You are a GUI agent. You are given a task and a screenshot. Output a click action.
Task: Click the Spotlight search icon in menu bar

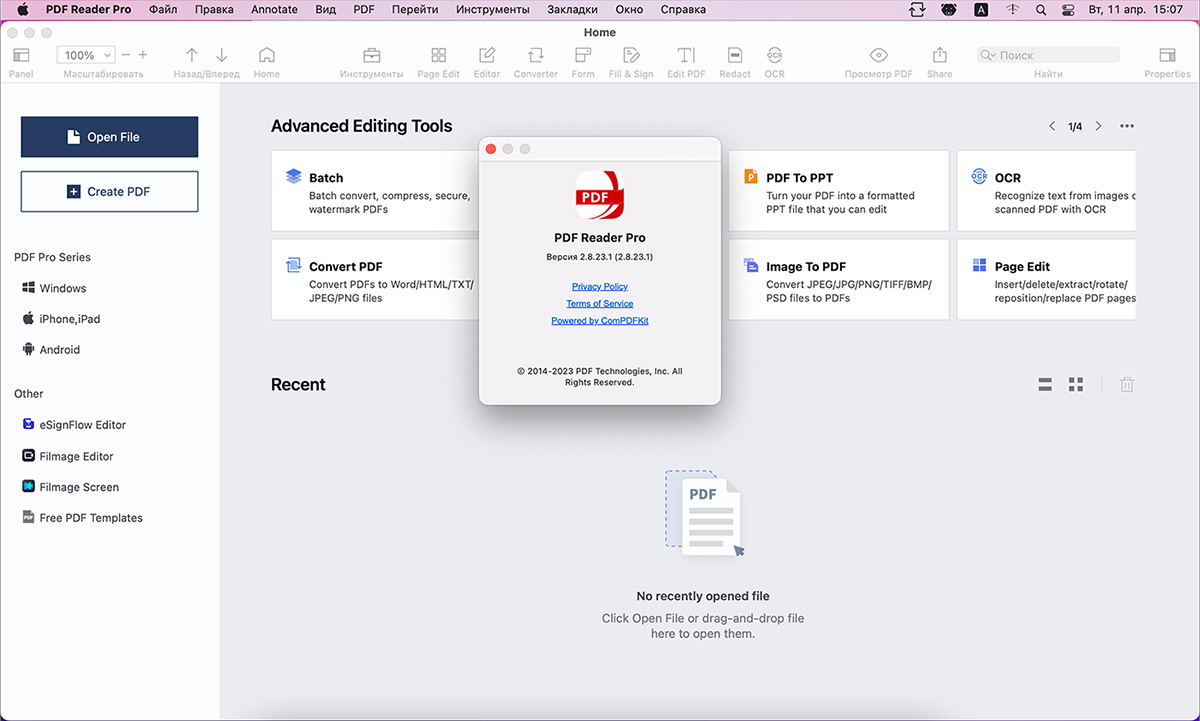click(x=1041, y=10)
